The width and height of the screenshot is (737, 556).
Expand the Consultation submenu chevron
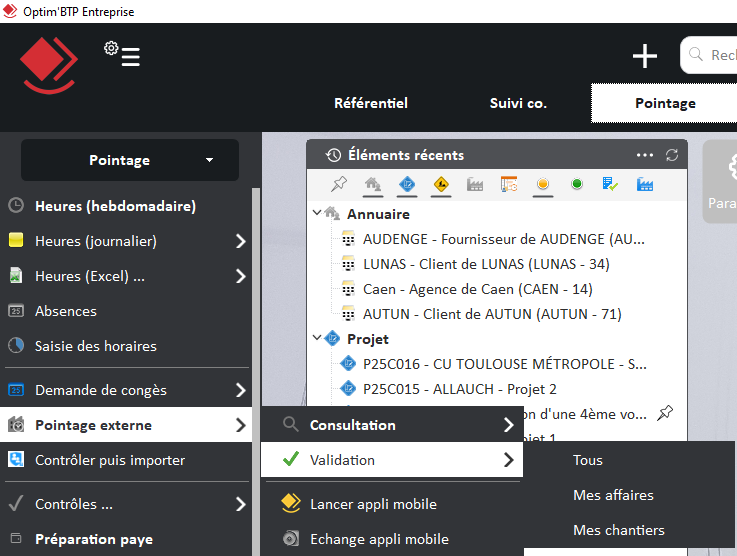click(x=509, y=425)
